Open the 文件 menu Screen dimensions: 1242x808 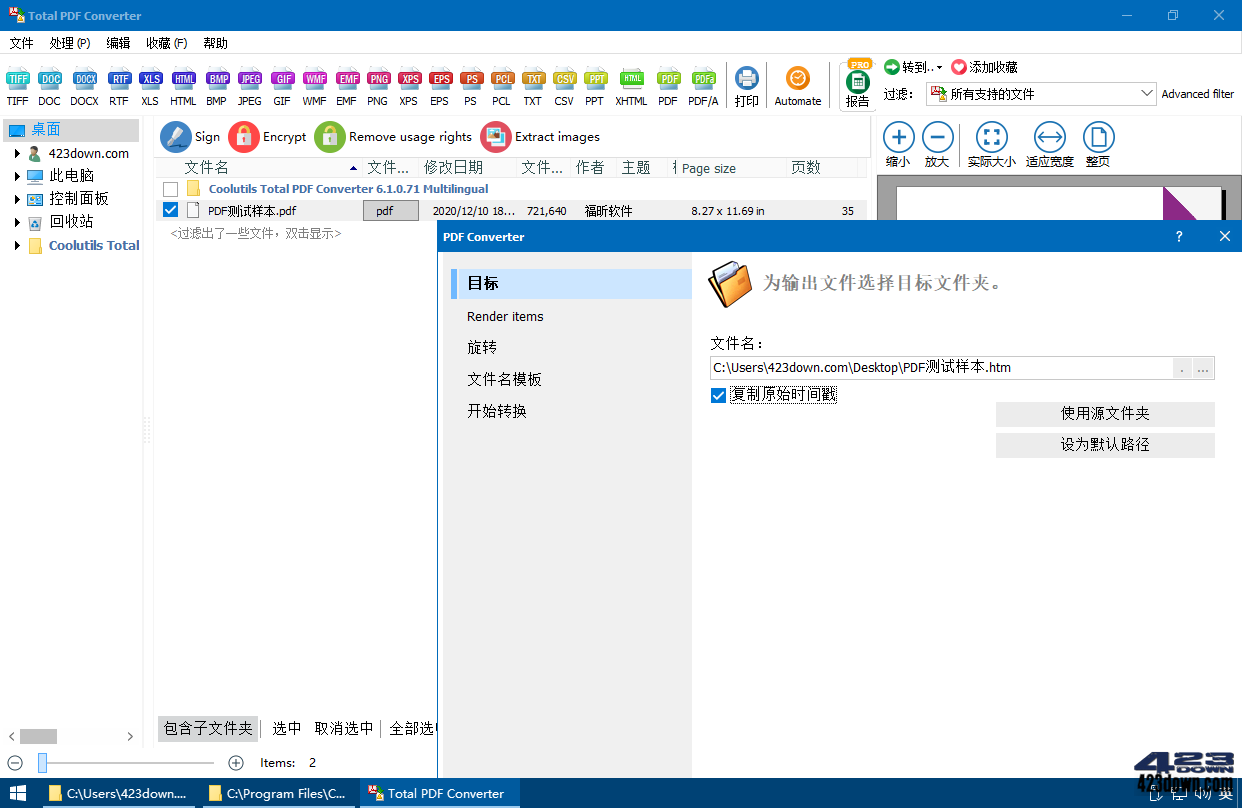[21, 43]
